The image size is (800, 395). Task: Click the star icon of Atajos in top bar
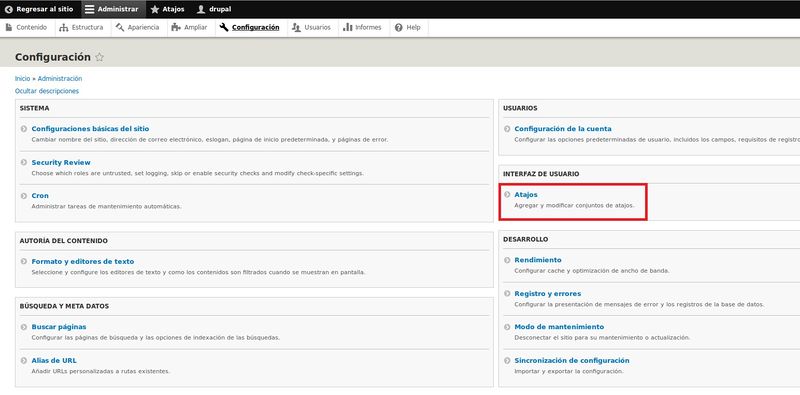coord(155,9)
